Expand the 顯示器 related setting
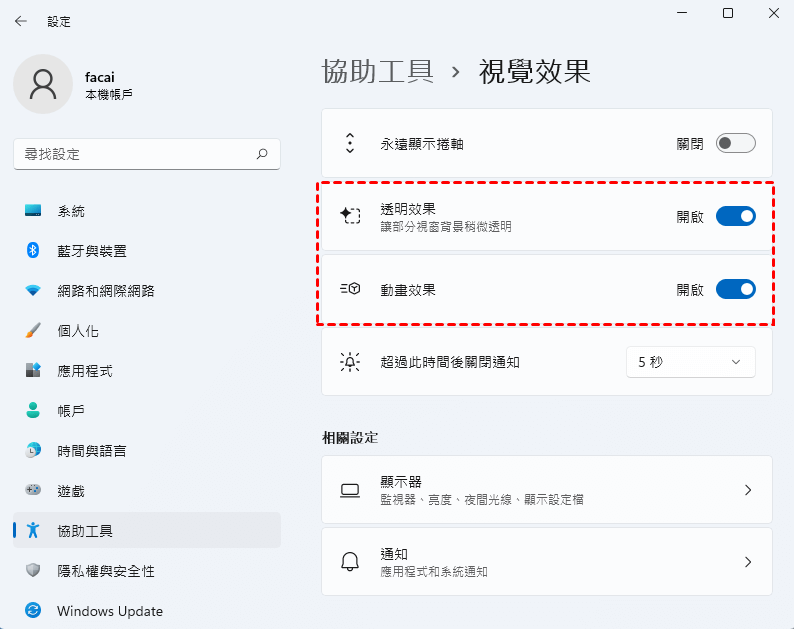Image resolution: width=794 pixels, height=629 pixels. [747, 490]
